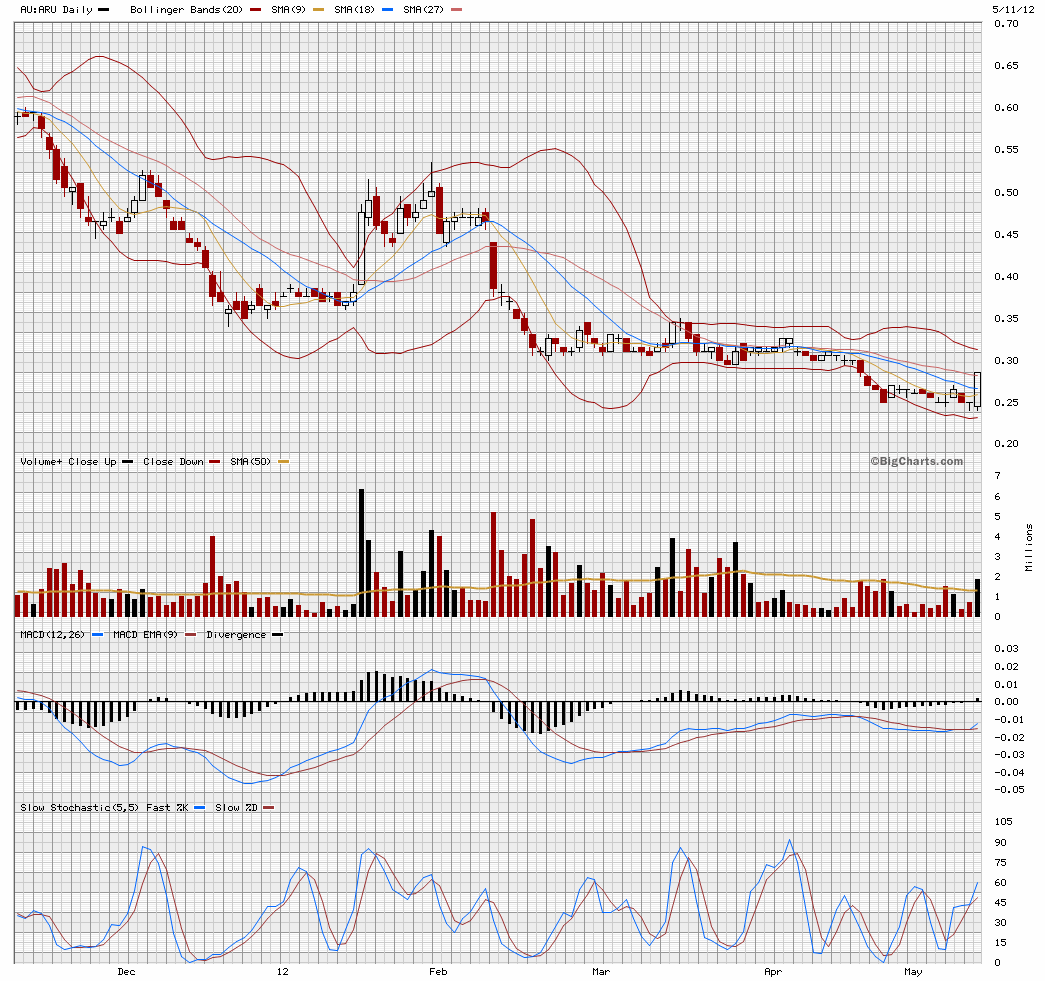The height and width of the screenshot is (981, 1045).
Task: Click the 0.03 MACD axis label
Action: 1006,648
